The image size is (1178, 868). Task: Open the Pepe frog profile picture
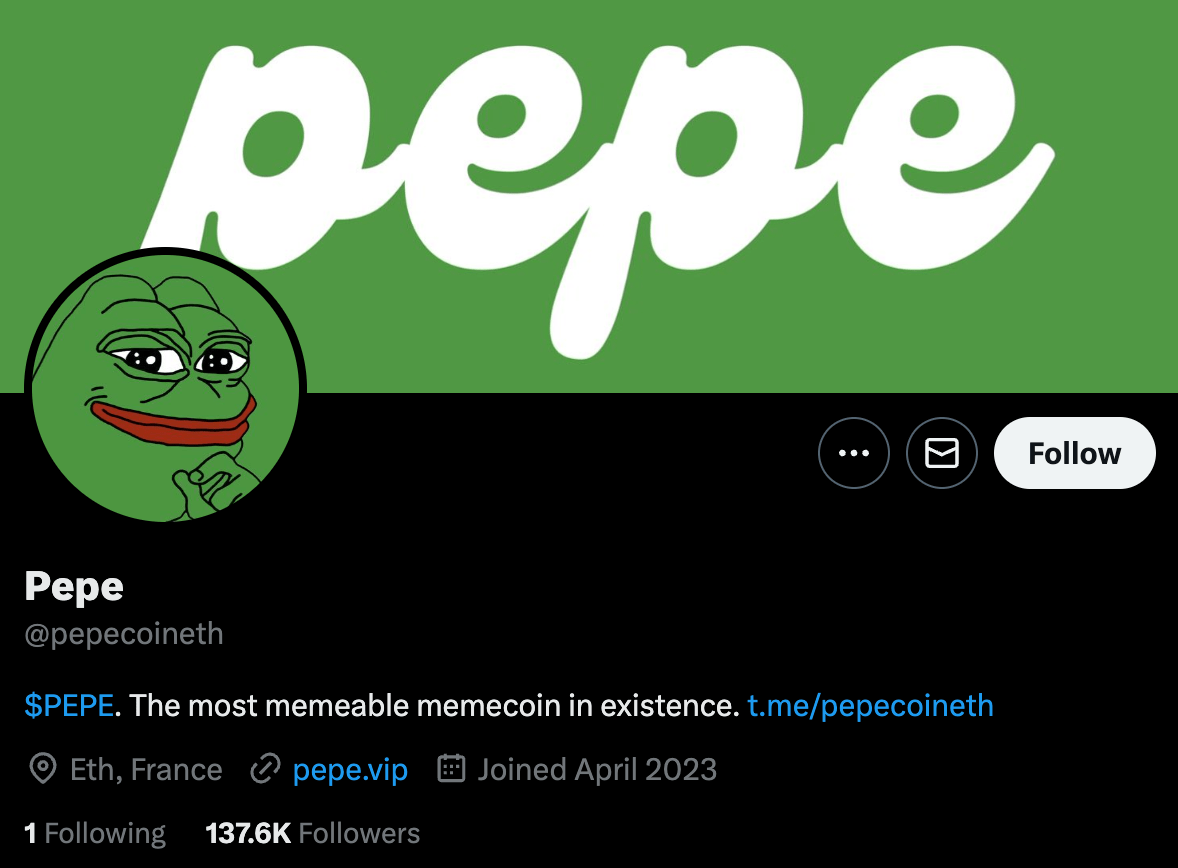165,388
